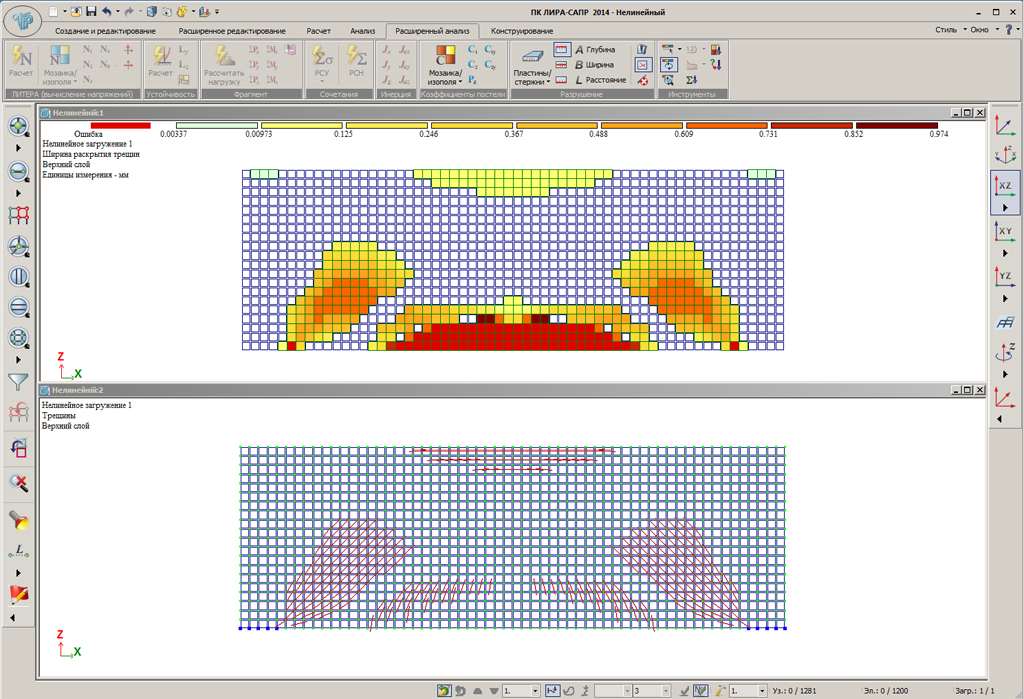Click the zoom-out magnifier in left toolbar
The height and width of the screenshot is (699, 1024).
click(x=18, y=171)
